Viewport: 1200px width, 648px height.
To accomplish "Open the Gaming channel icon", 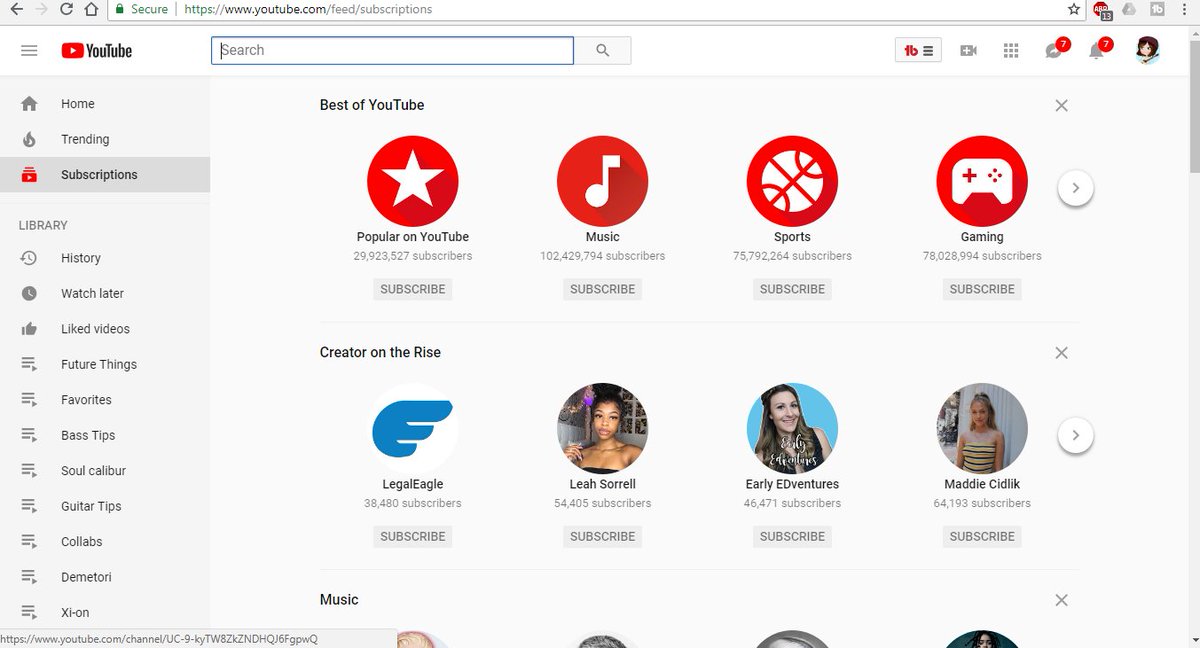I will click(982, 181).
